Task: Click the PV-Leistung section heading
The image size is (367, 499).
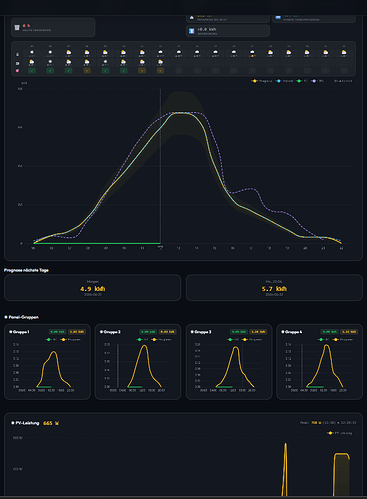Action: click(x=25, y=423)
